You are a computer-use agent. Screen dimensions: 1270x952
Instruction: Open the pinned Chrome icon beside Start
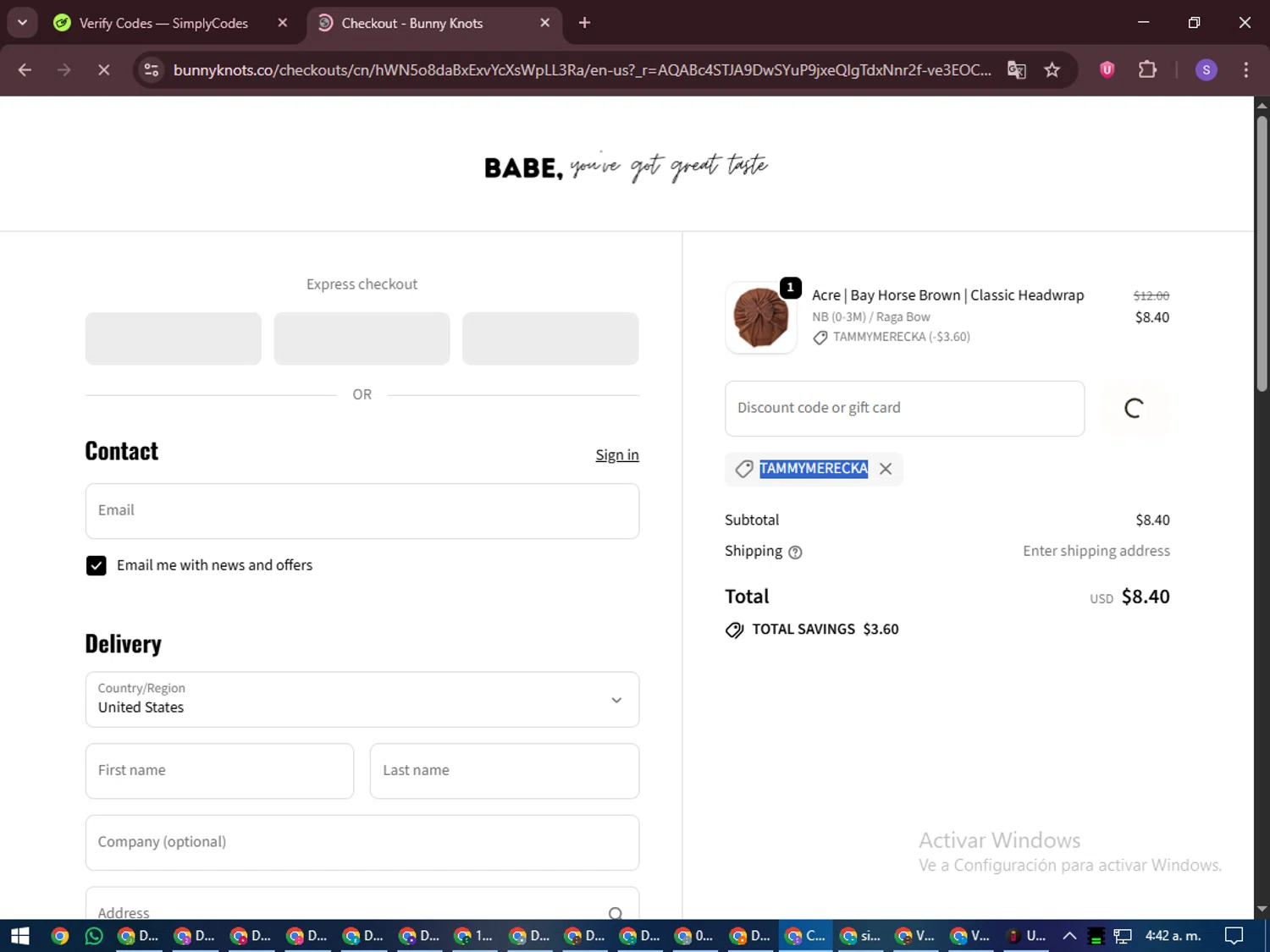(x=59, y=936)
